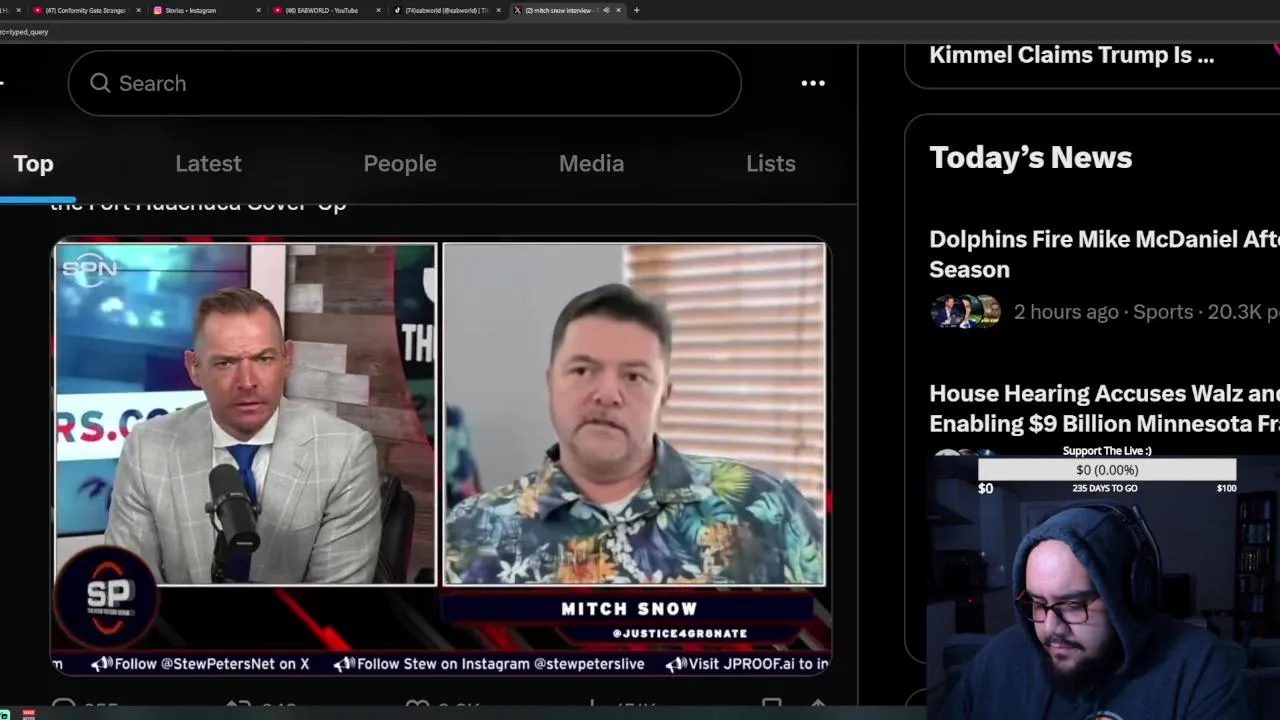Open the Kimmel Claims Trump Is story
Screen dimensions: 1280x720
point(1071,55)
